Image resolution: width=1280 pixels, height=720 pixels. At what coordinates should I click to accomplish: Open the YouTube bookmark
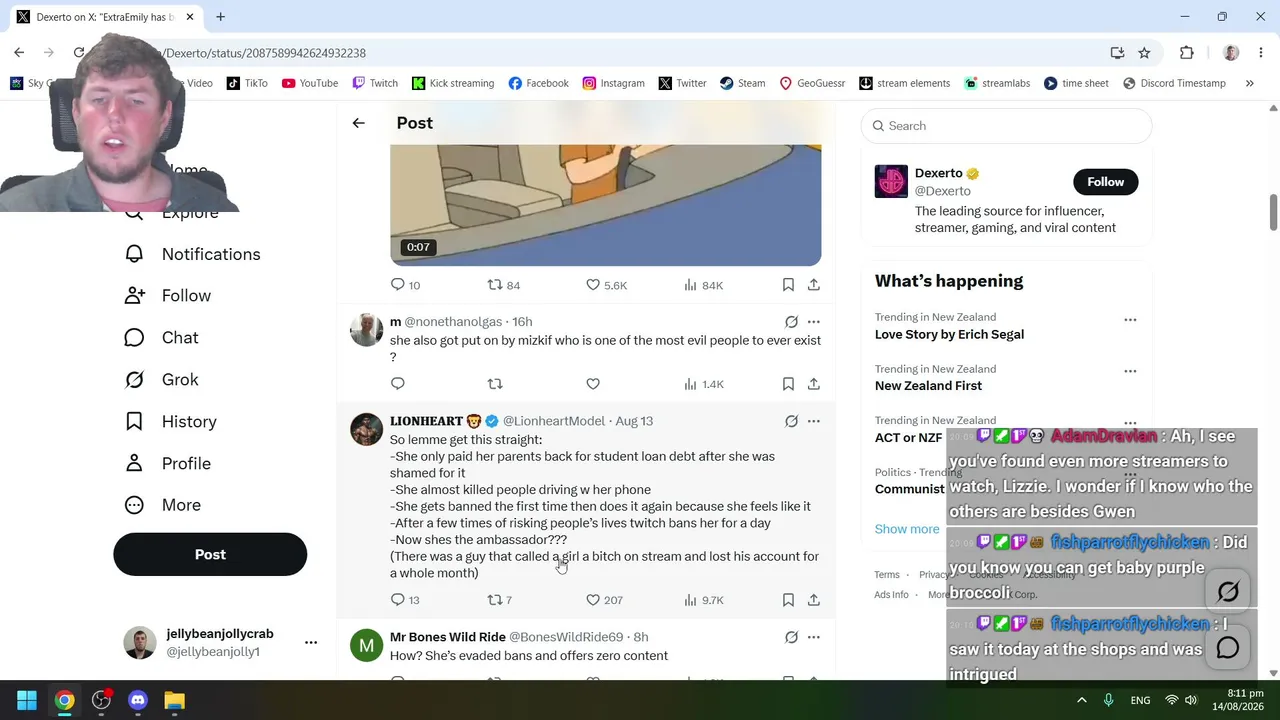310,83
